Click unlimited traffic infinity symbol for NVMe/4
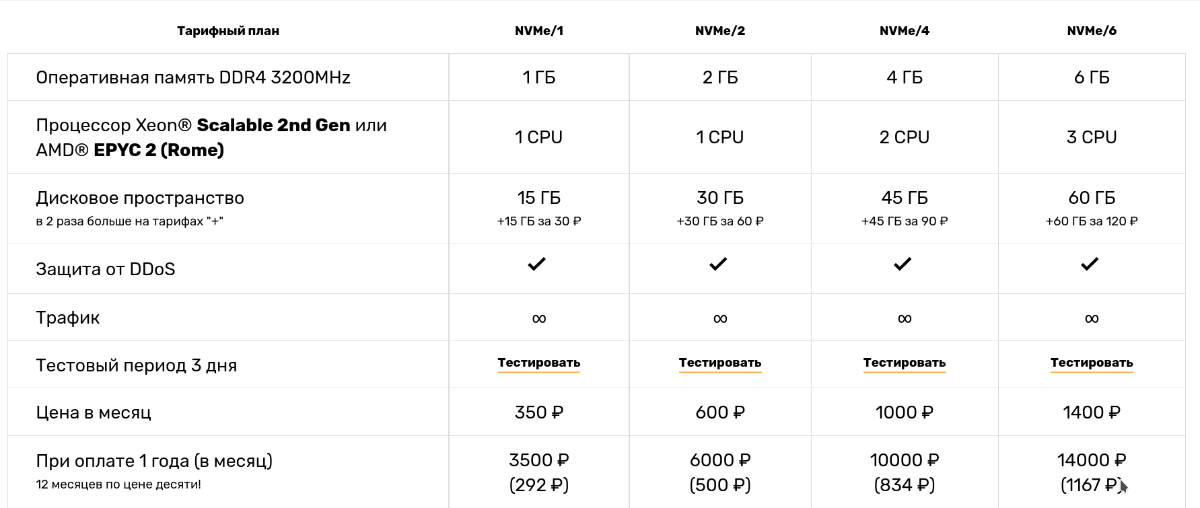 [904, 319]
